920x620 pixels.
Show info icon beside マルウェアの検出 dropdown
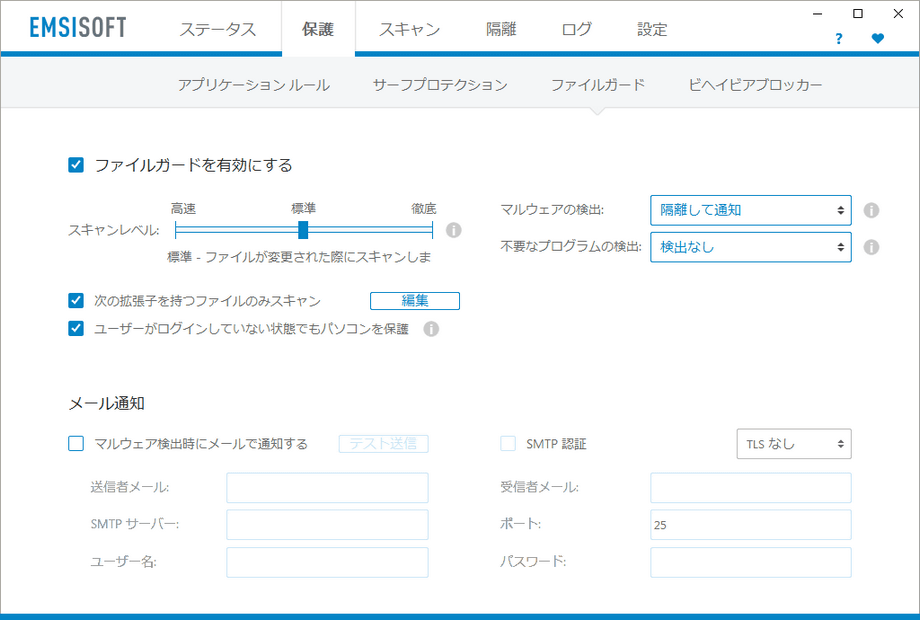click(x=871, y=210)
